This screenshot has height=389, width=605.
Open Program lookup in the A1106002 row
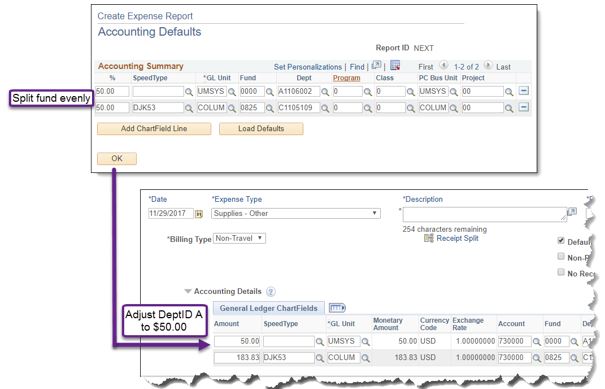[x=368, y=92]
